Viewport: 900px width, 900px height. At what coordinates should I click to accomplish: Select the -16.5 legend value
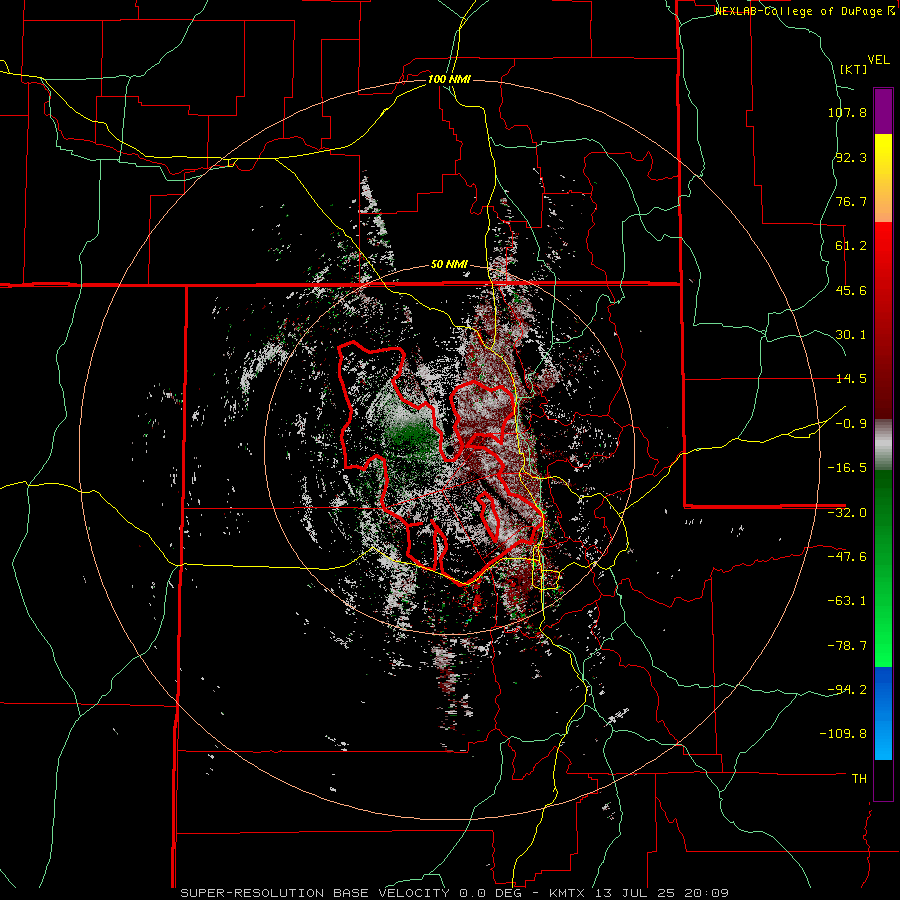tap(847, 468)
